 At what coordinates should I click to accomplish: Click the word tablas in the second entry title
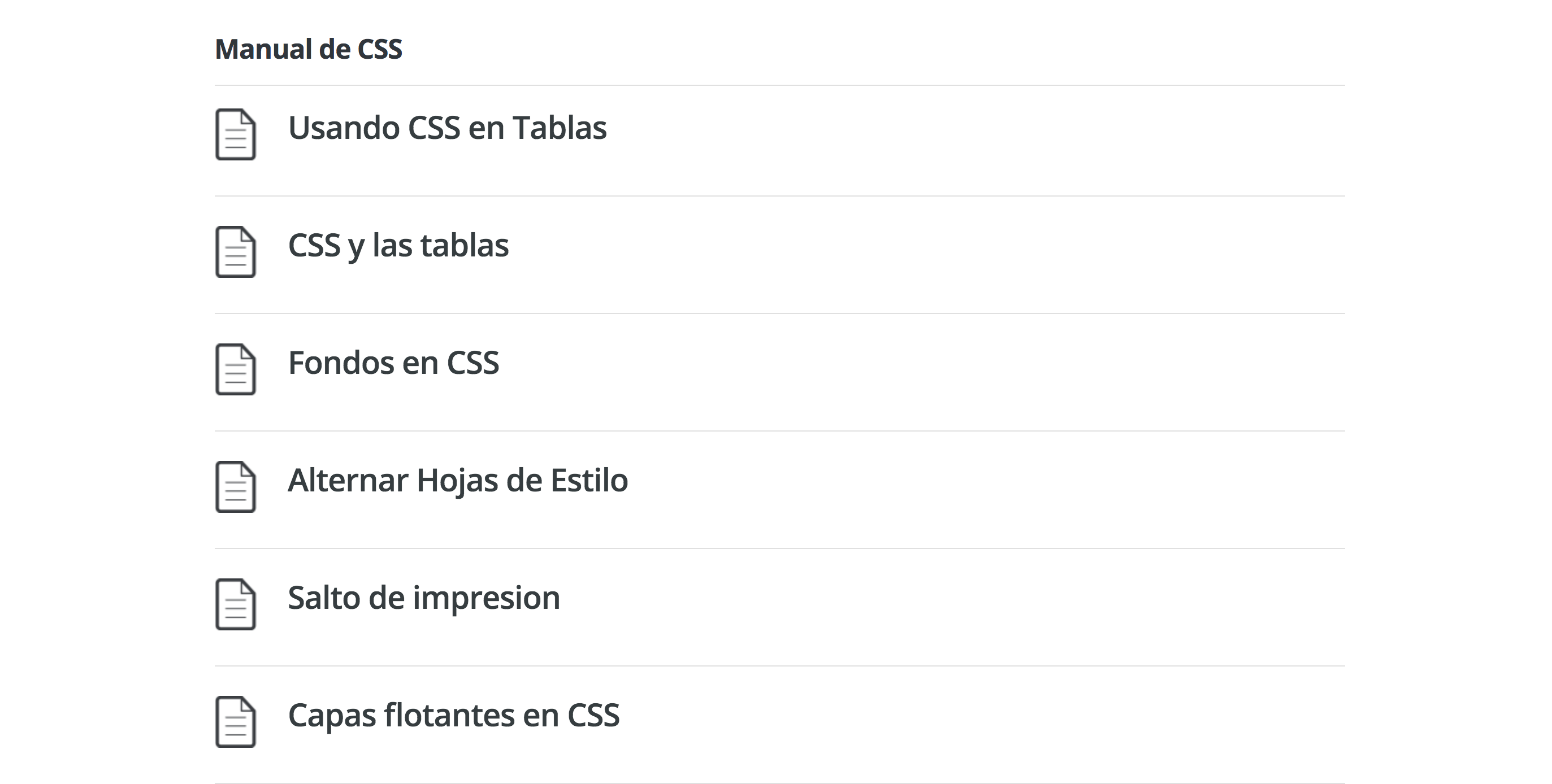[465, 246]
